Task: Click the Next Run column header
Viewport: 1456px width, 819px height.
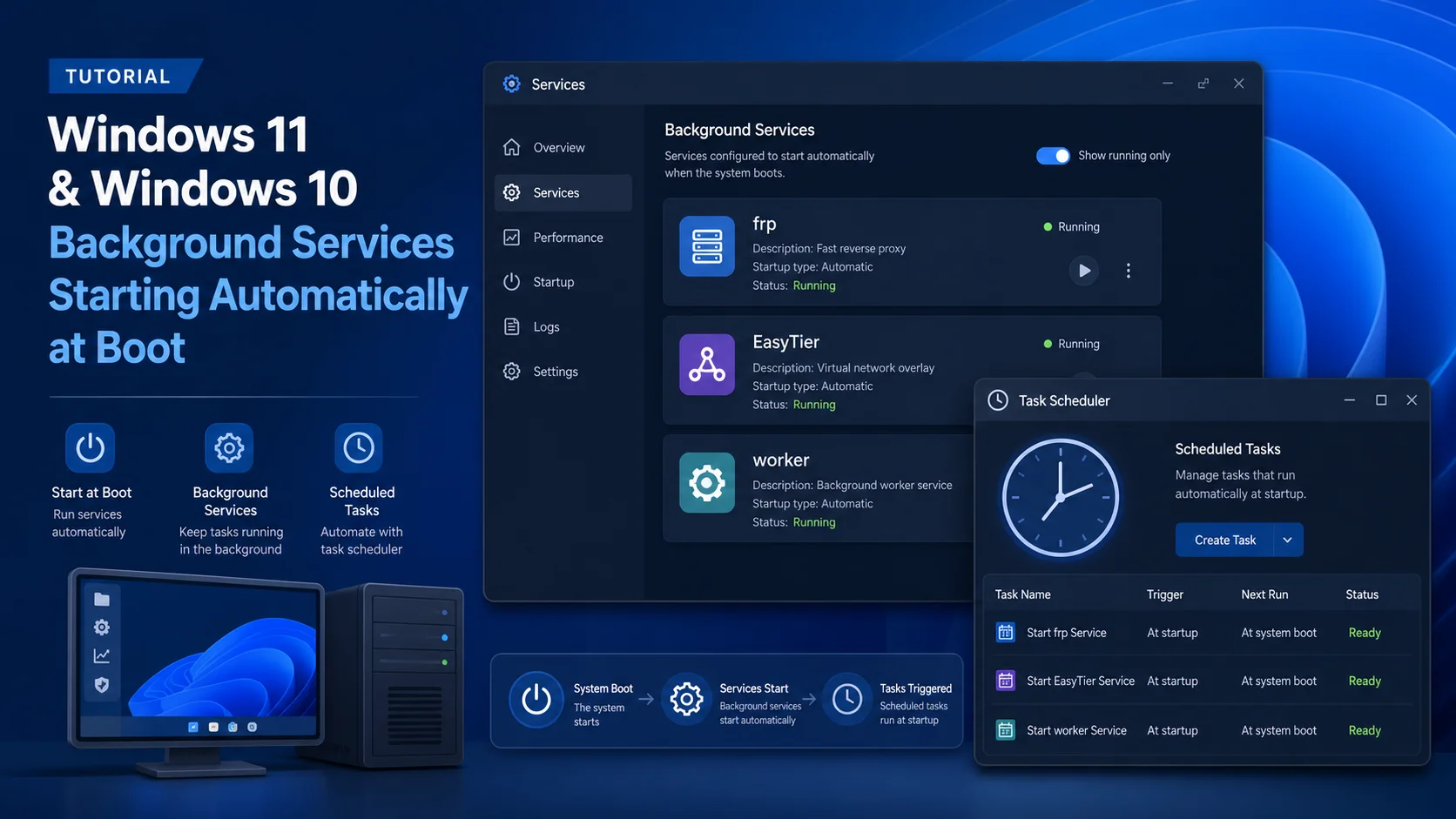Action: [x=1264, y=594]
